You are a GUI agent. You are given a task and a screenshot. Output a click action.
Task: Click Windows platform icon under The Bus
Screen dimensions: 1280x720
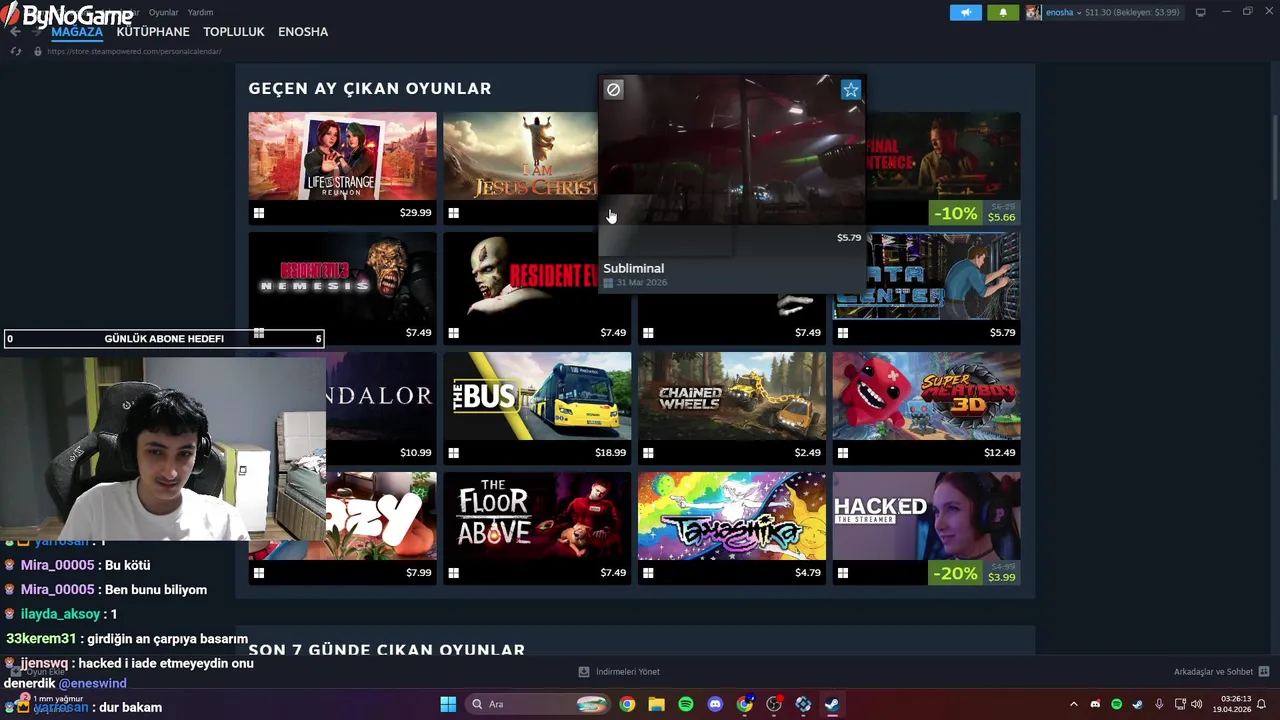(x=453, y=453)
